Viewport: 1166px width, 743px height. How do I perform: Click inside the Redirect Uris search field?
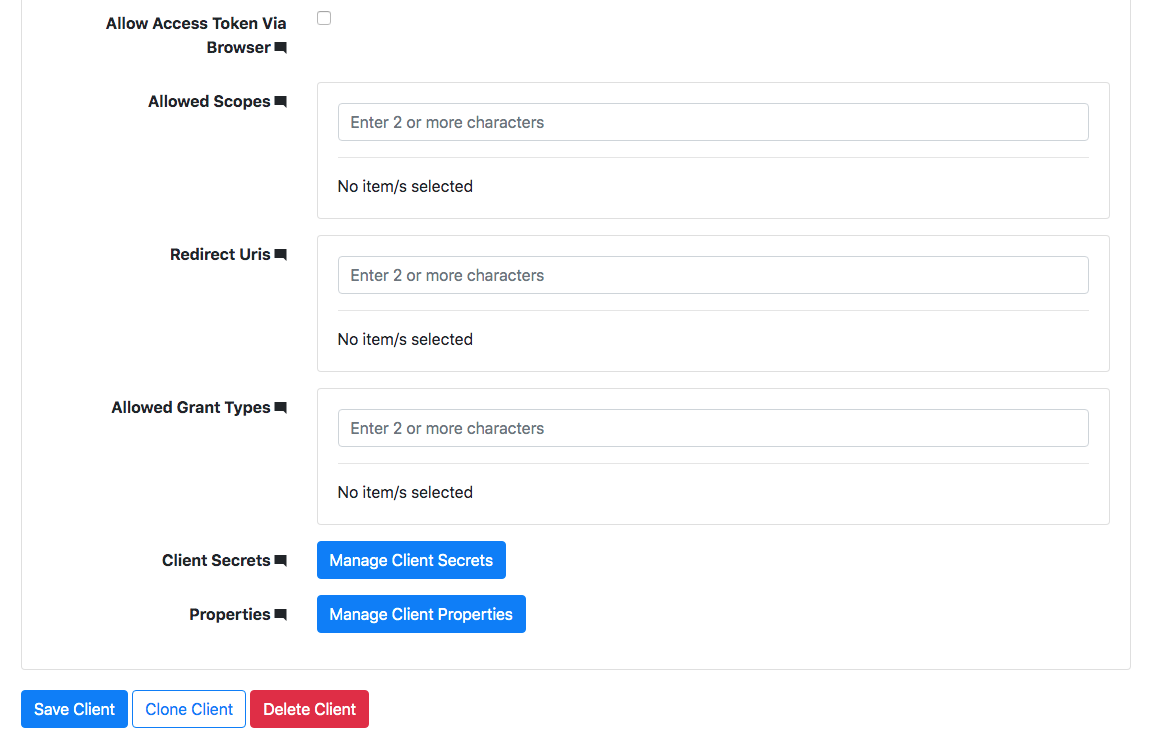[712, 275]
